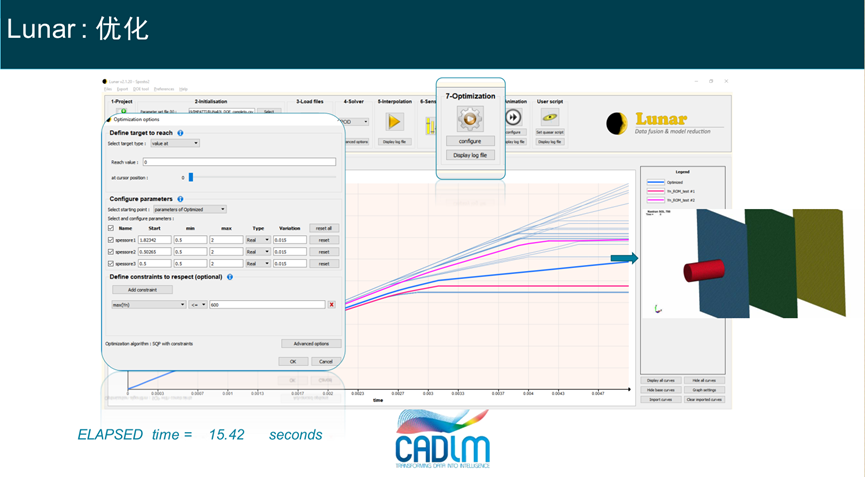Click the parameter set file path field
The image size is (865, 477).
point(222,111)
